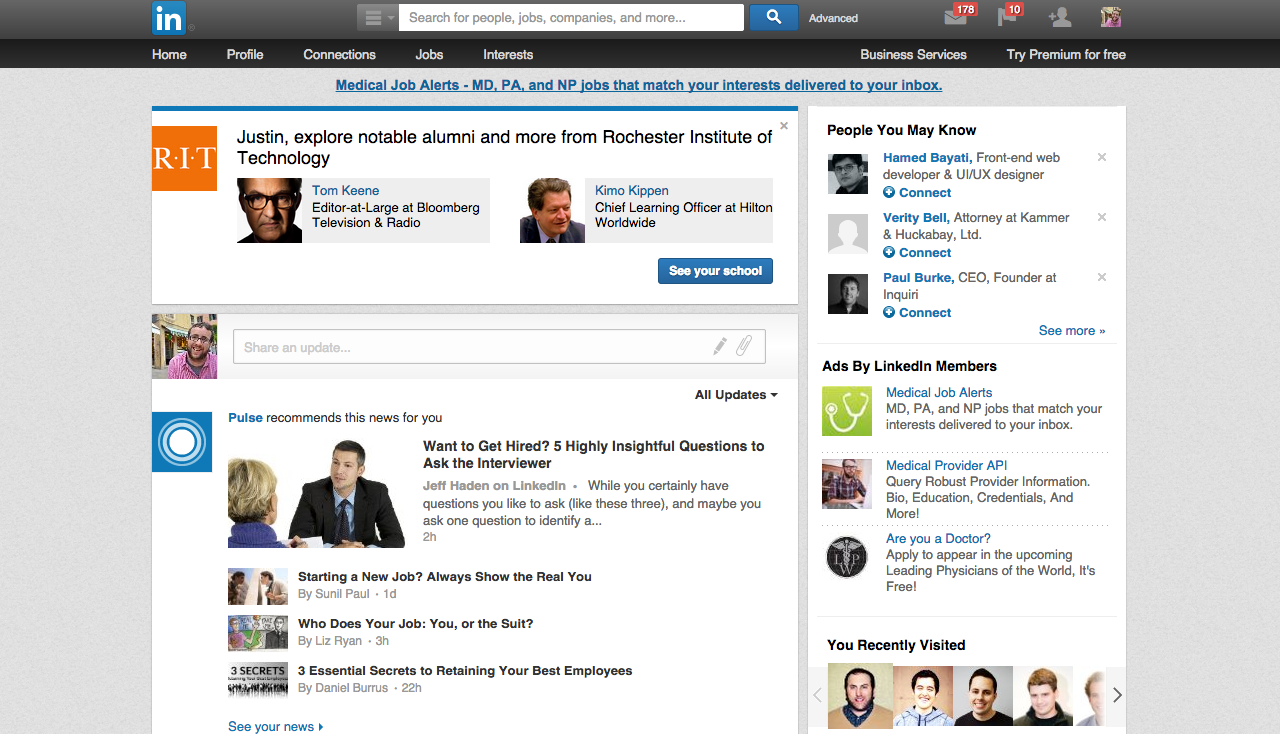The image size is (1280, 734).
Task: Open Verity Bell's profile name
Action: point(915,217)
